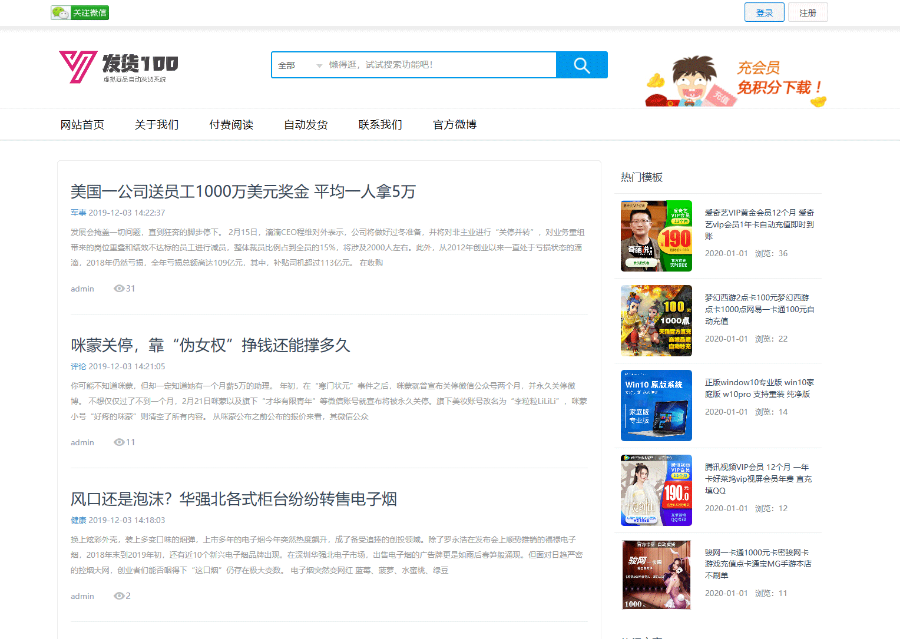Image resolution: width=900 pixels, height=639 pixels.
Task: Click eye view-count icon beside 31
Action: (x=119, y=288)
